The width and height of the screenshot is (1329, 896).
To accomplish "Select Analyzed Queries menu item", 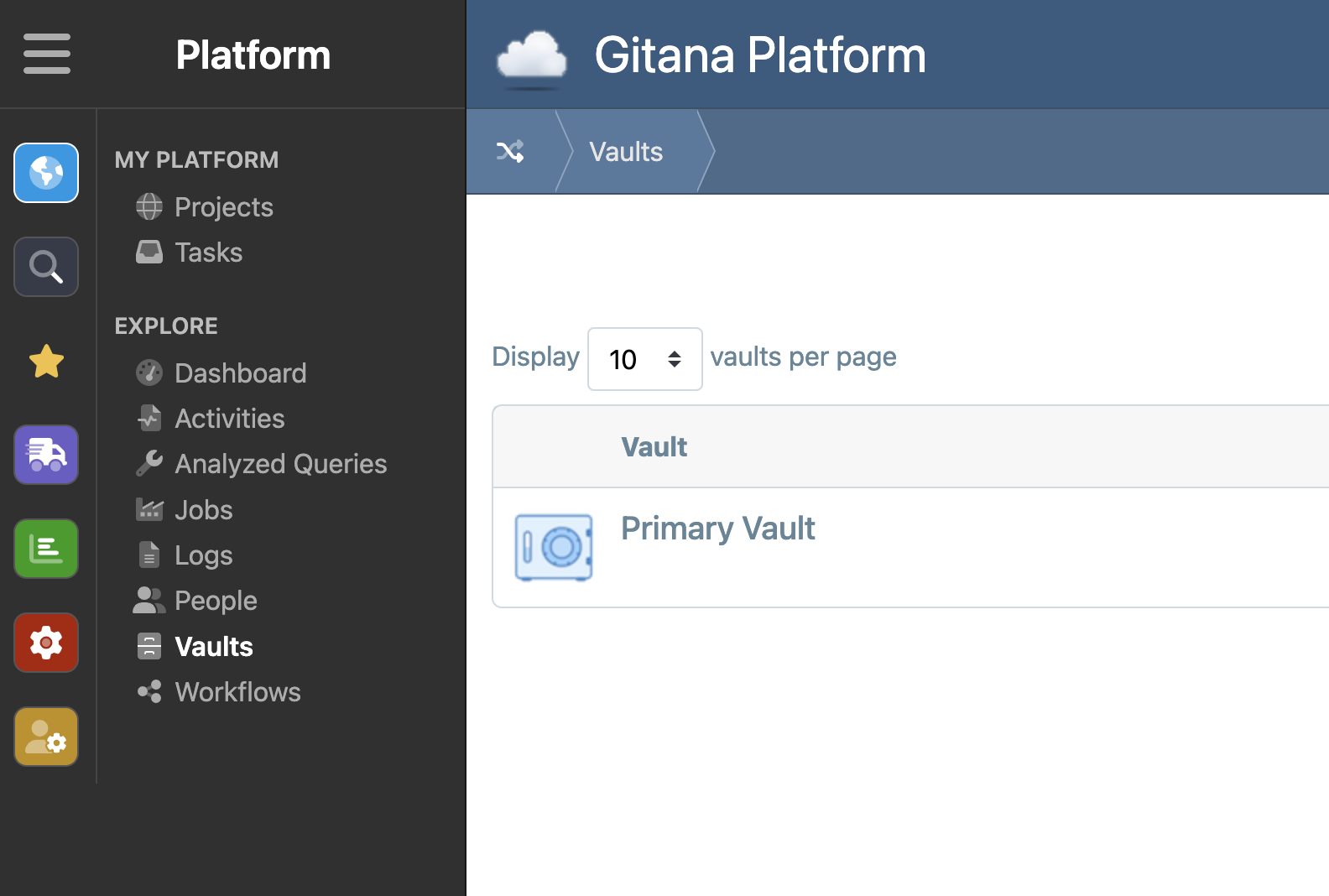I will pyautogui.click(x=280, y=463).
